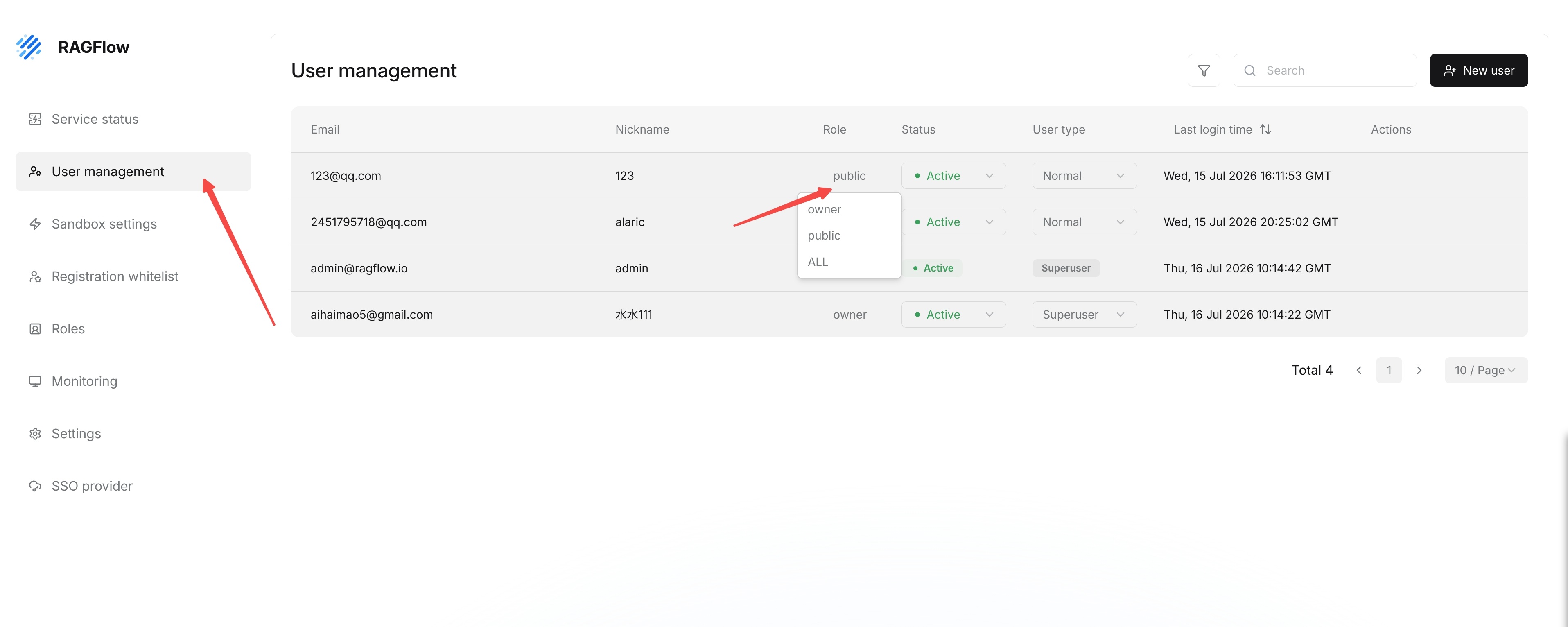Image resolution: width=1568 pixels, height=627 pixels.
Task: Open Status dropdown for aihaimao5@gmail.com
Action: (x=953, y=315)
